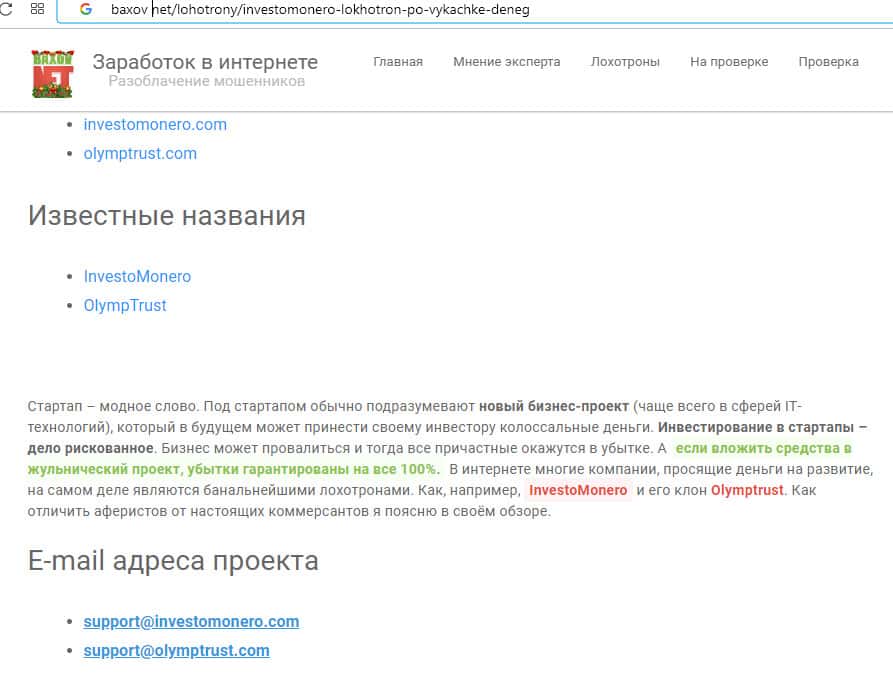Click the browser reload icon
893x675 pixels.
(x=6, y=9)
